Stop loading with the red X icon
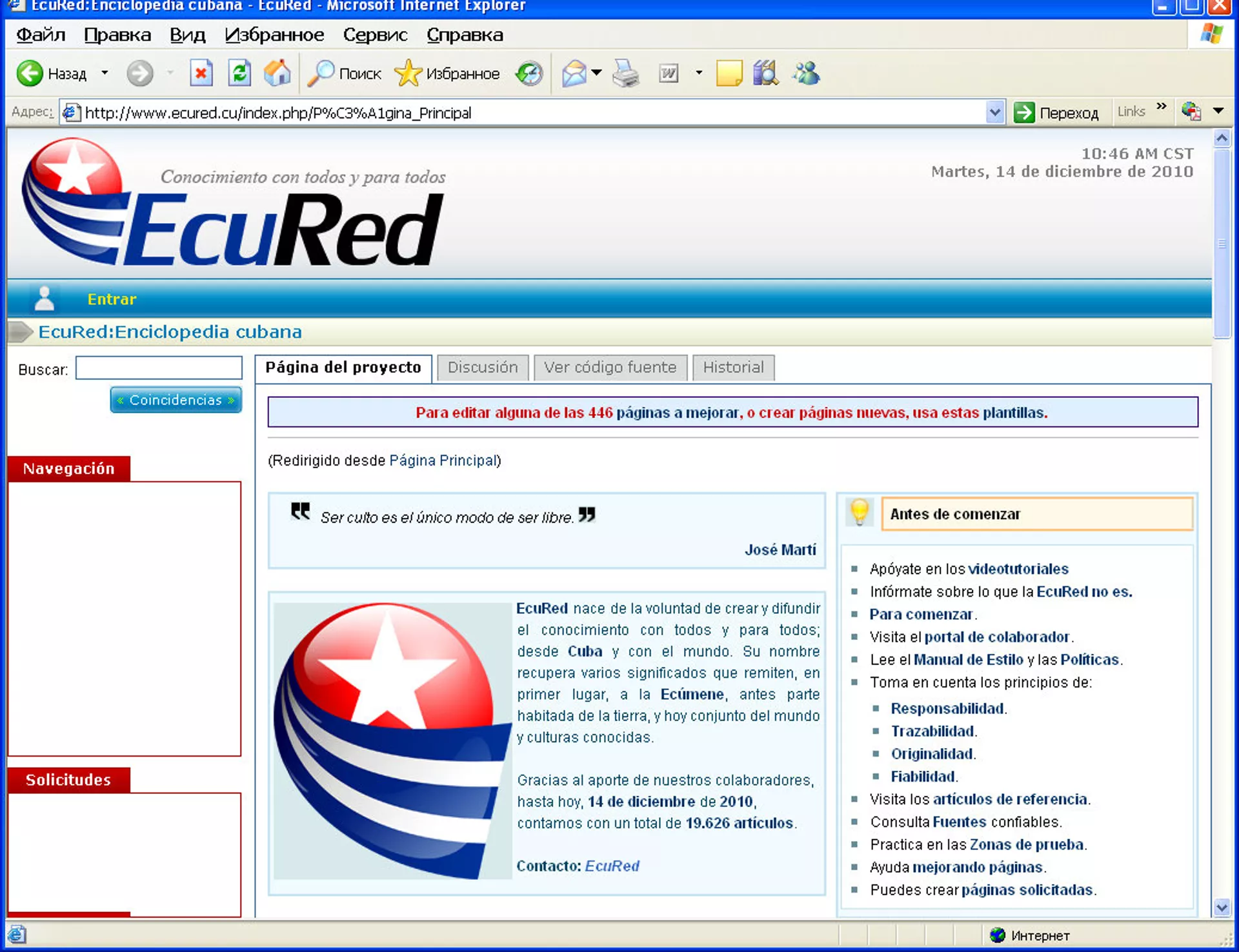The height and width of the screenshot is (952, 1239). [x=201, y=74]
